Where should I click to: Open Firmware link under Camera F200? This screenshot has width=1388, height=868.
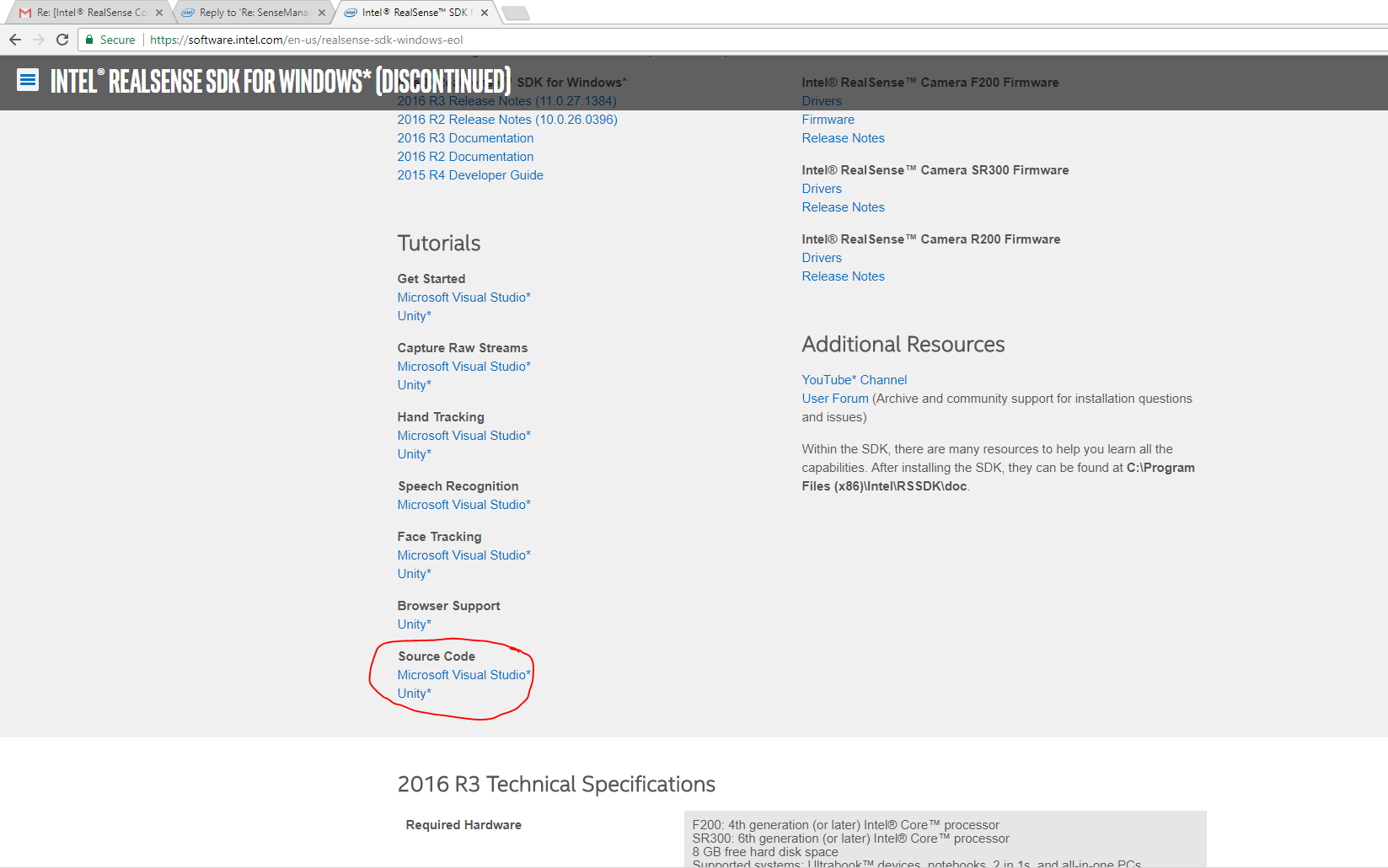click(x=828, y=120)
